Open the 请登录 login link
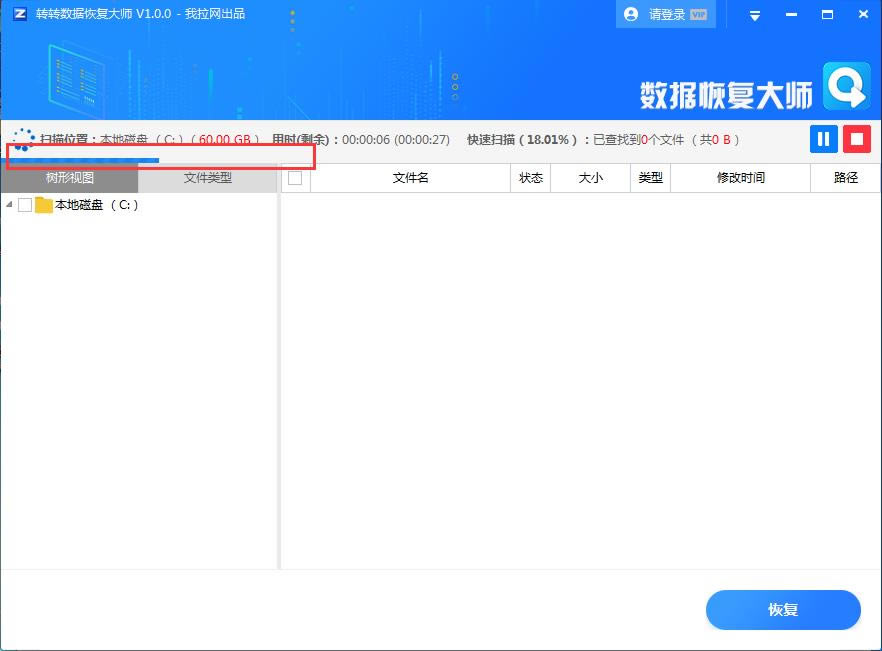Image resolution: width=882 pixels, height=651 pixels. tap(667, 15)
